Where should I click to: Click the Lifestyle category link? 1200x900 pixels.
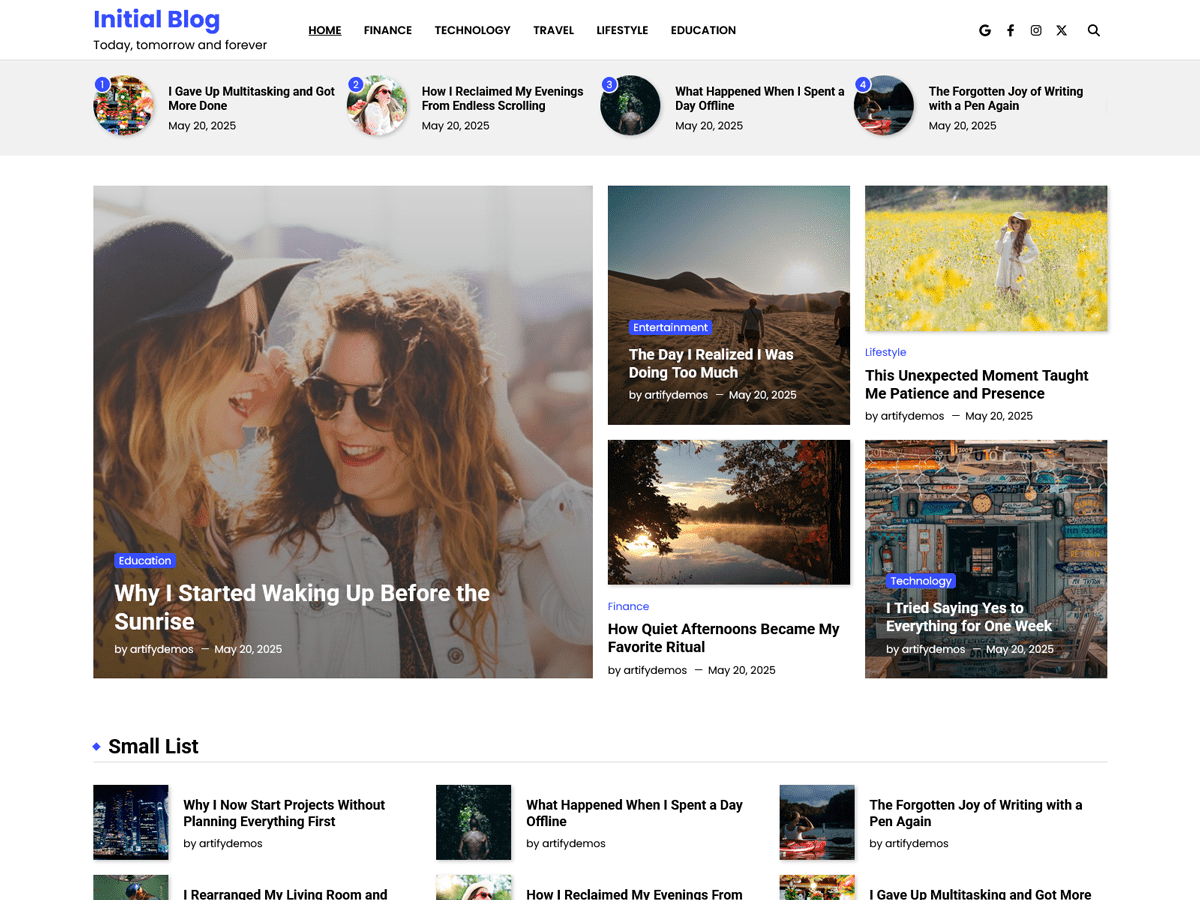pos(885,352)
